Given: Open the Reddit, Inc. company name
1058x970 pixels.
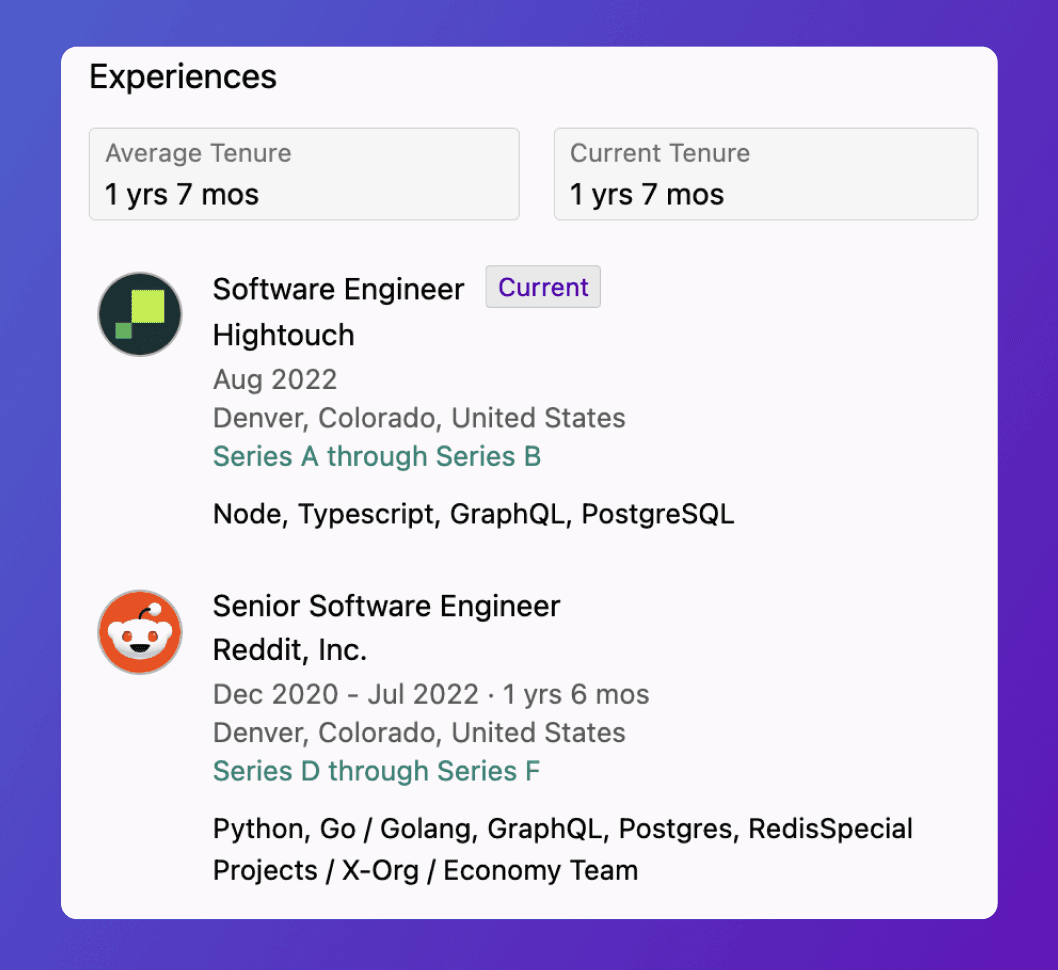Looking at the screenshot, I should [290, 650].
